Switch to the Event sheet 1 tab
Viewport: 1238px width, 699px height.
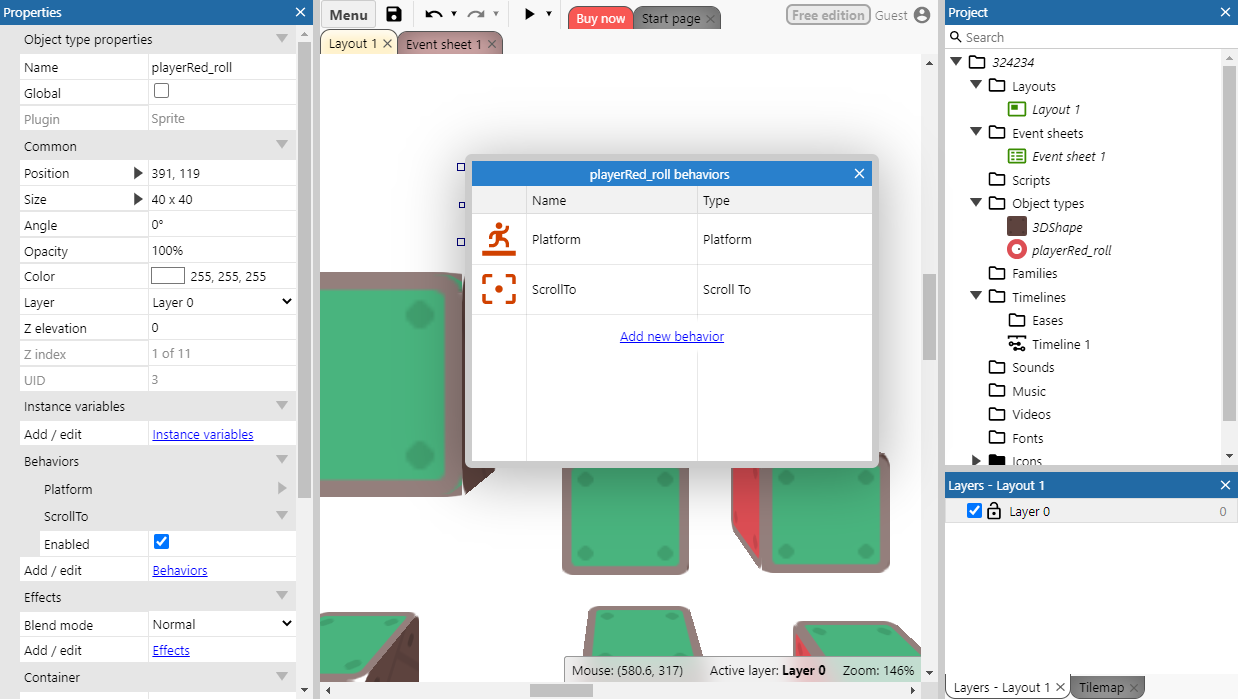(x=443, y=43)
